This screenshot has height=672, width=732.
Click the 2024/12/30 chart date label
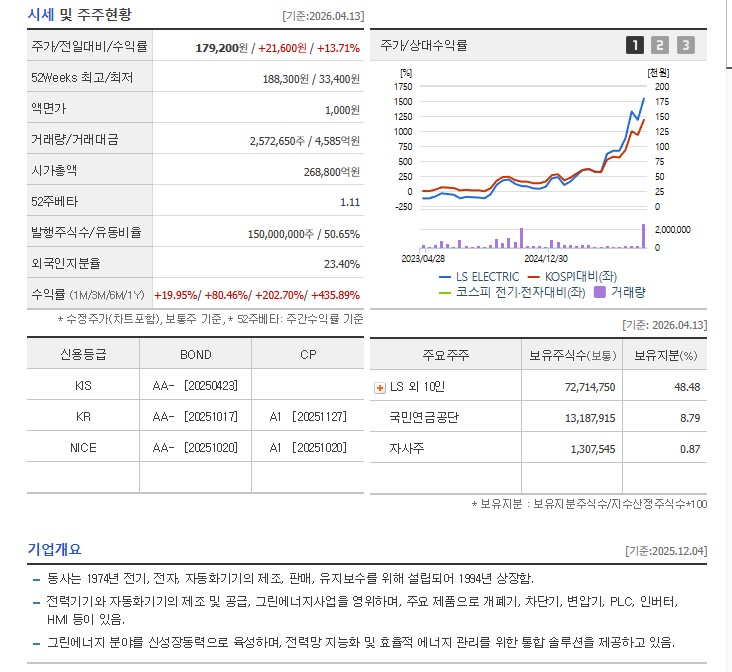(546, 258)
